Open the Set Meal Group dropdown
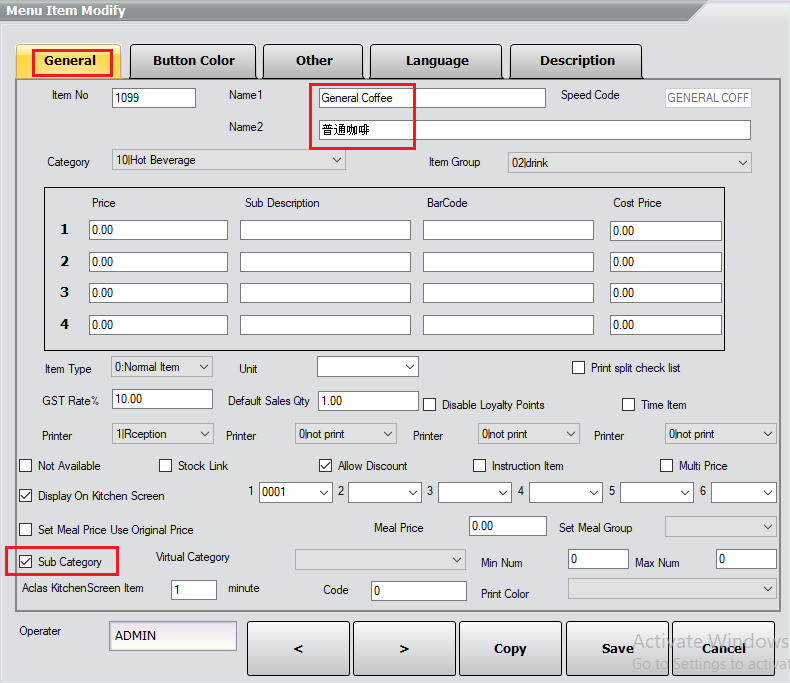 720,527
